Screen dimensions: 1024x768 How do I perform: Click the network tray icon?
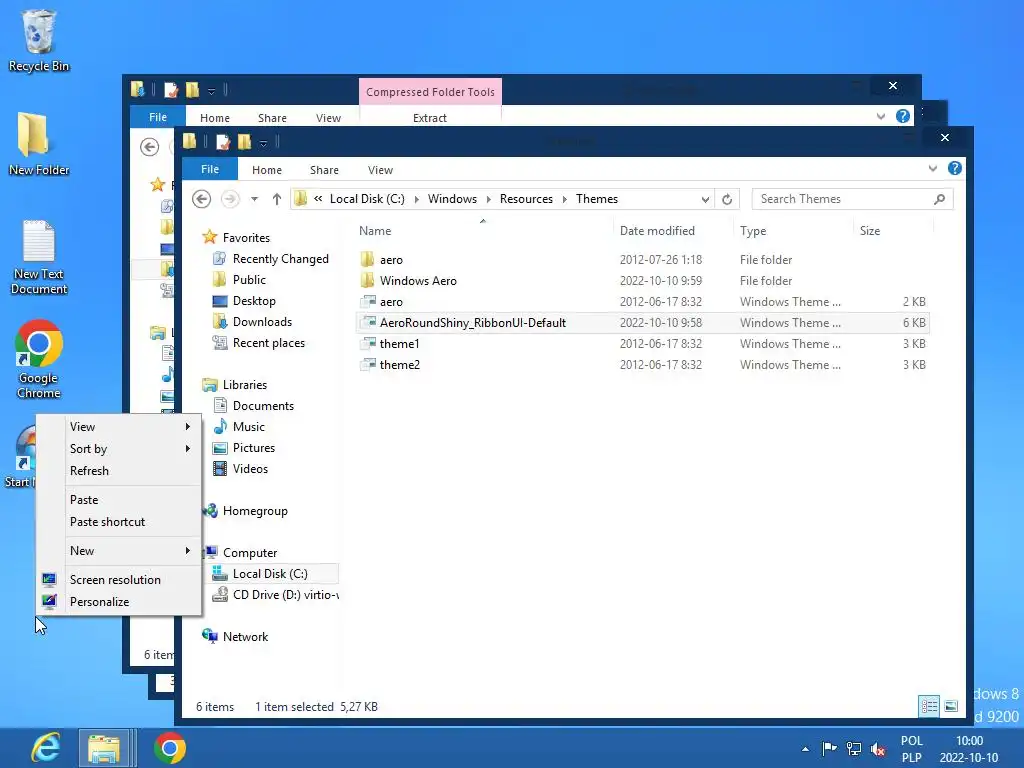(854, 748)
